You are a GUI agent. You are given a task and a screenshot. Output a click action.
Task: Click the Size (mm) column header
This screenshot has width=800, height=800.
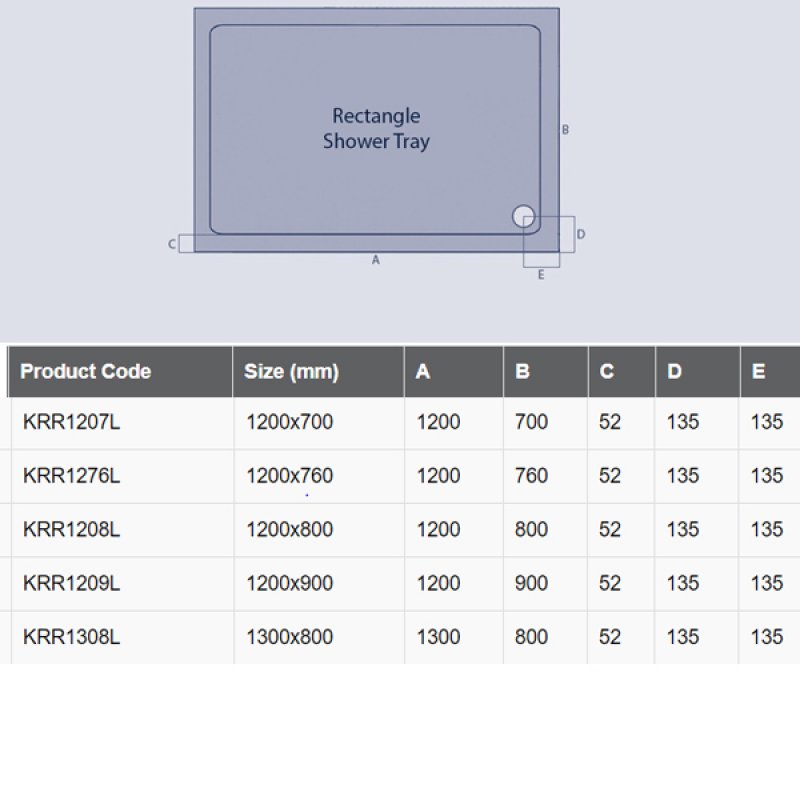291,372
